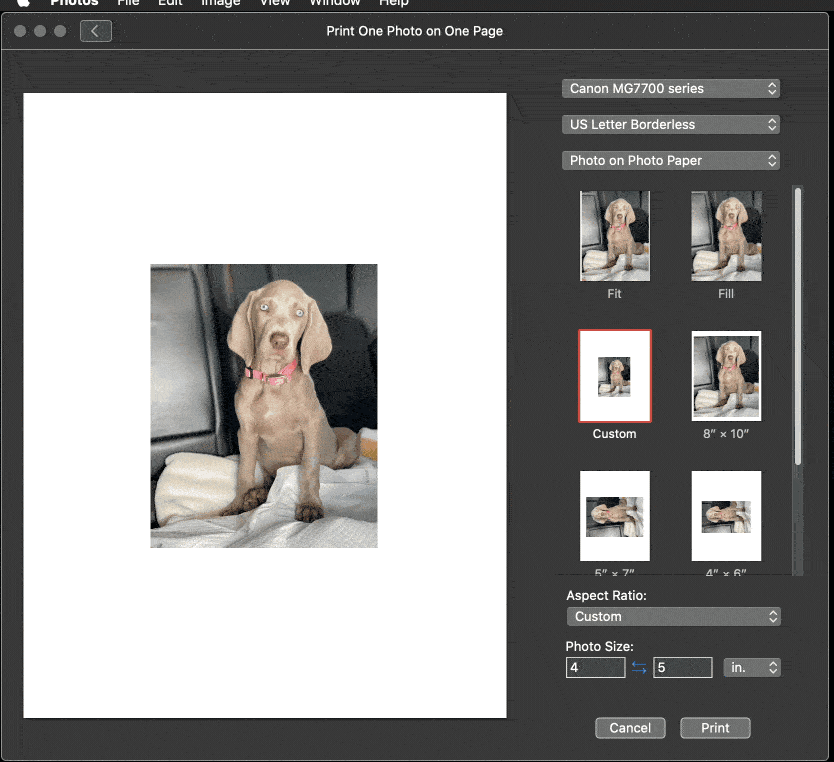Open the Canon MG7700 series printer dropdown

(670, 89)
